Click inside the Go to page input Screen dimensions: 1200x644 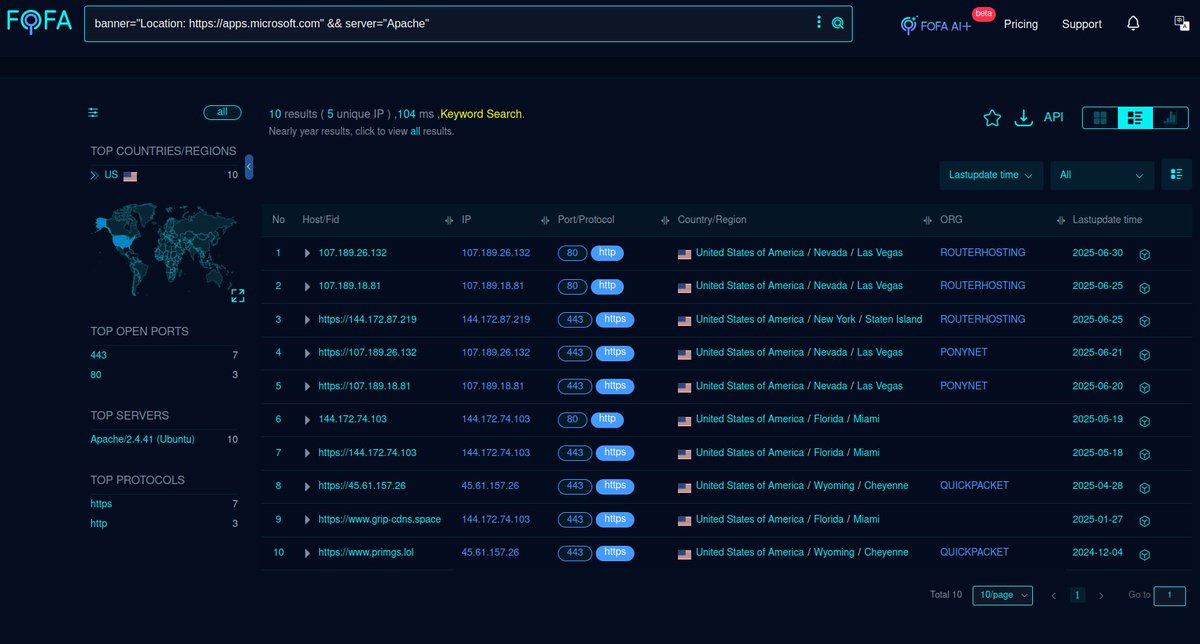tap(1168, 595)
